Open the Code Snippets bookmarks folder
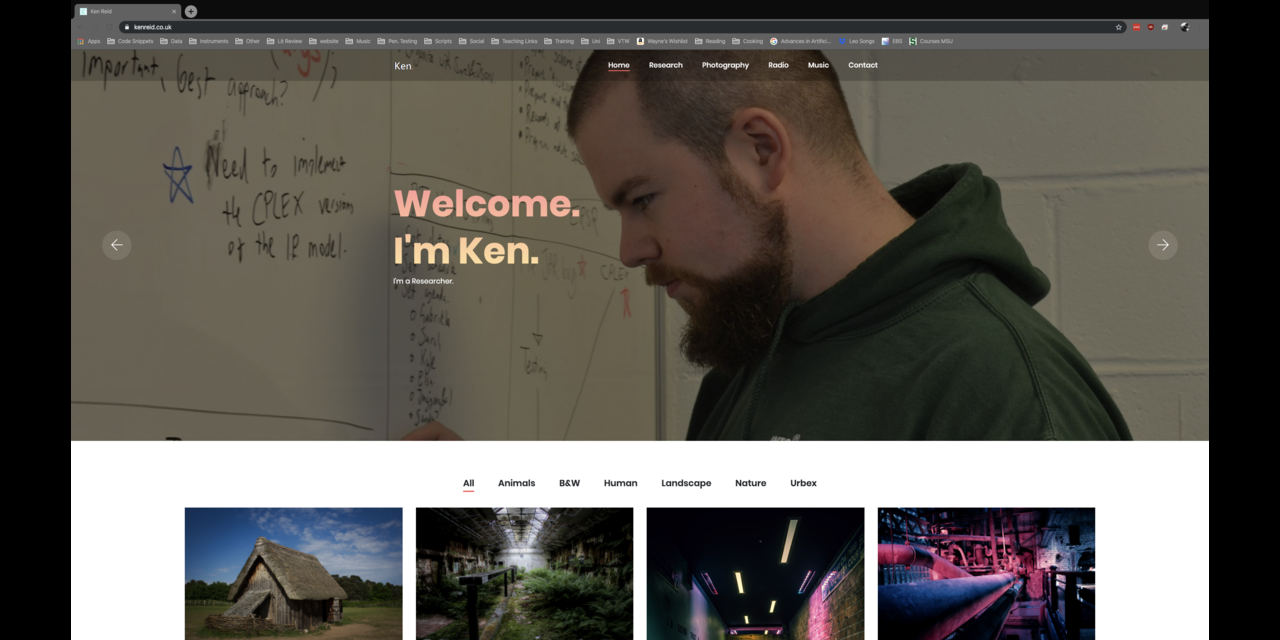The image size is (1280, 640). (x=135, y=41)
